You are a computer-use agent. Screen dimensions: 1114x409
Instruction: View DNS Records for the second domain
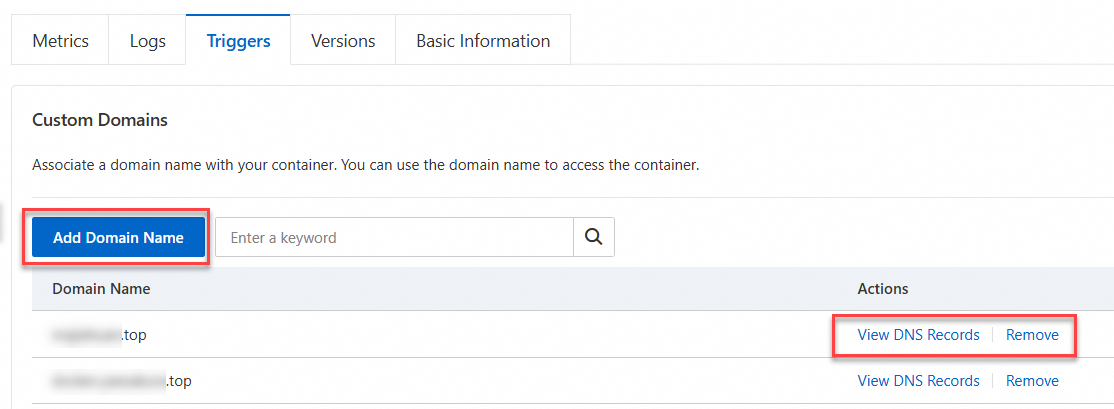click(x=918, y=381)
